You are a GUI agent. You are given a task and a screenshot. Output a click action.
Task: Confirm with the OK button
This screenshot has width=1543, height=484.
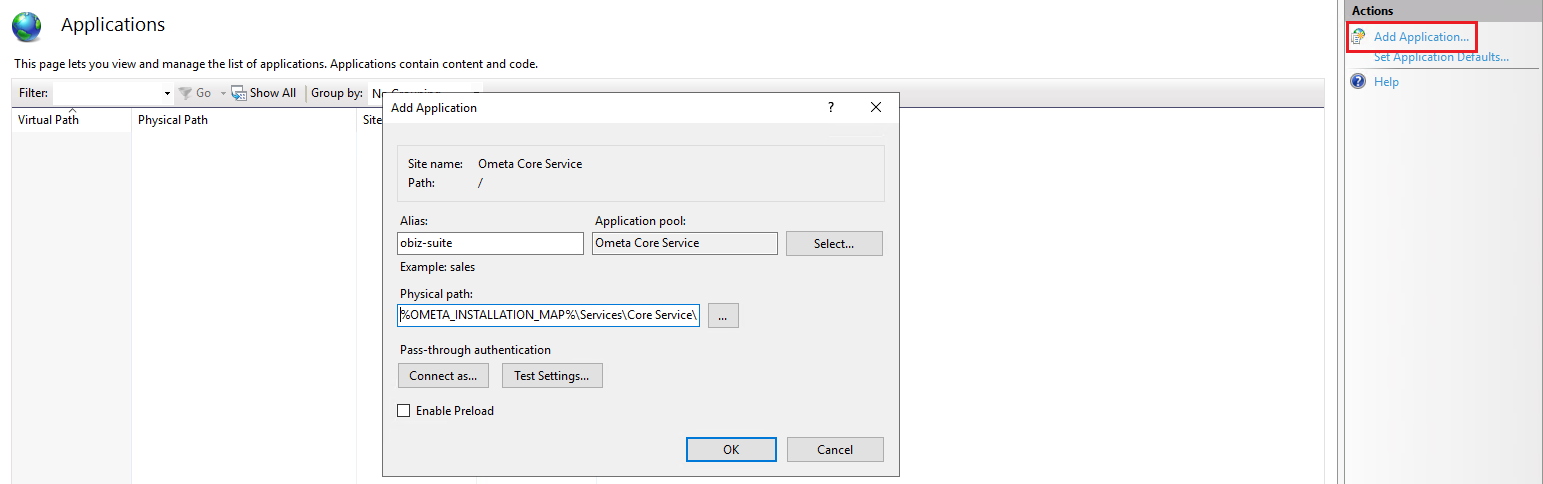[x=731, y=450]
